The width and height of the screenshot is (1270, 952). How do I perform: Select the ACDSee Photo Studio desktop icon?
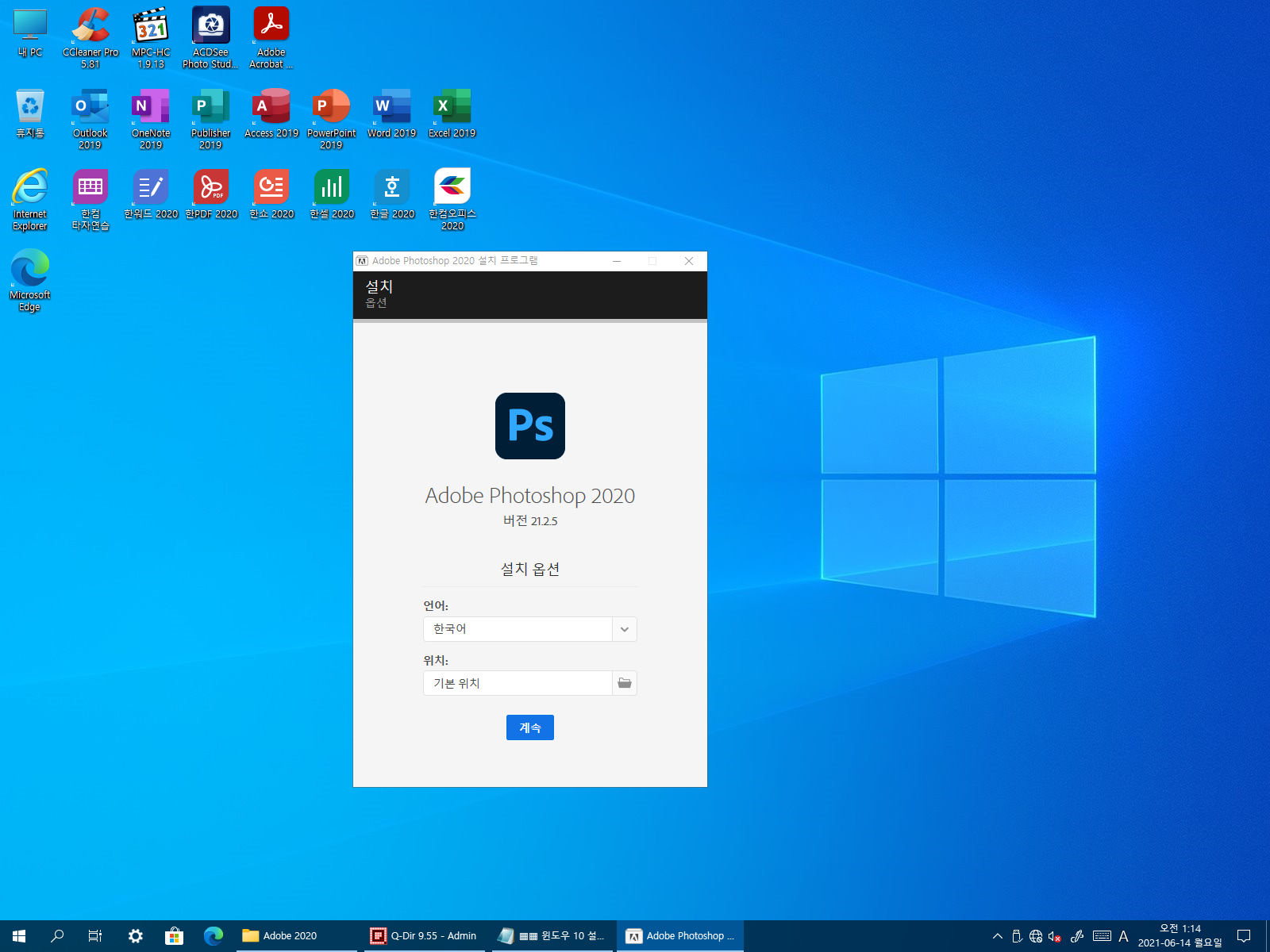210,37
